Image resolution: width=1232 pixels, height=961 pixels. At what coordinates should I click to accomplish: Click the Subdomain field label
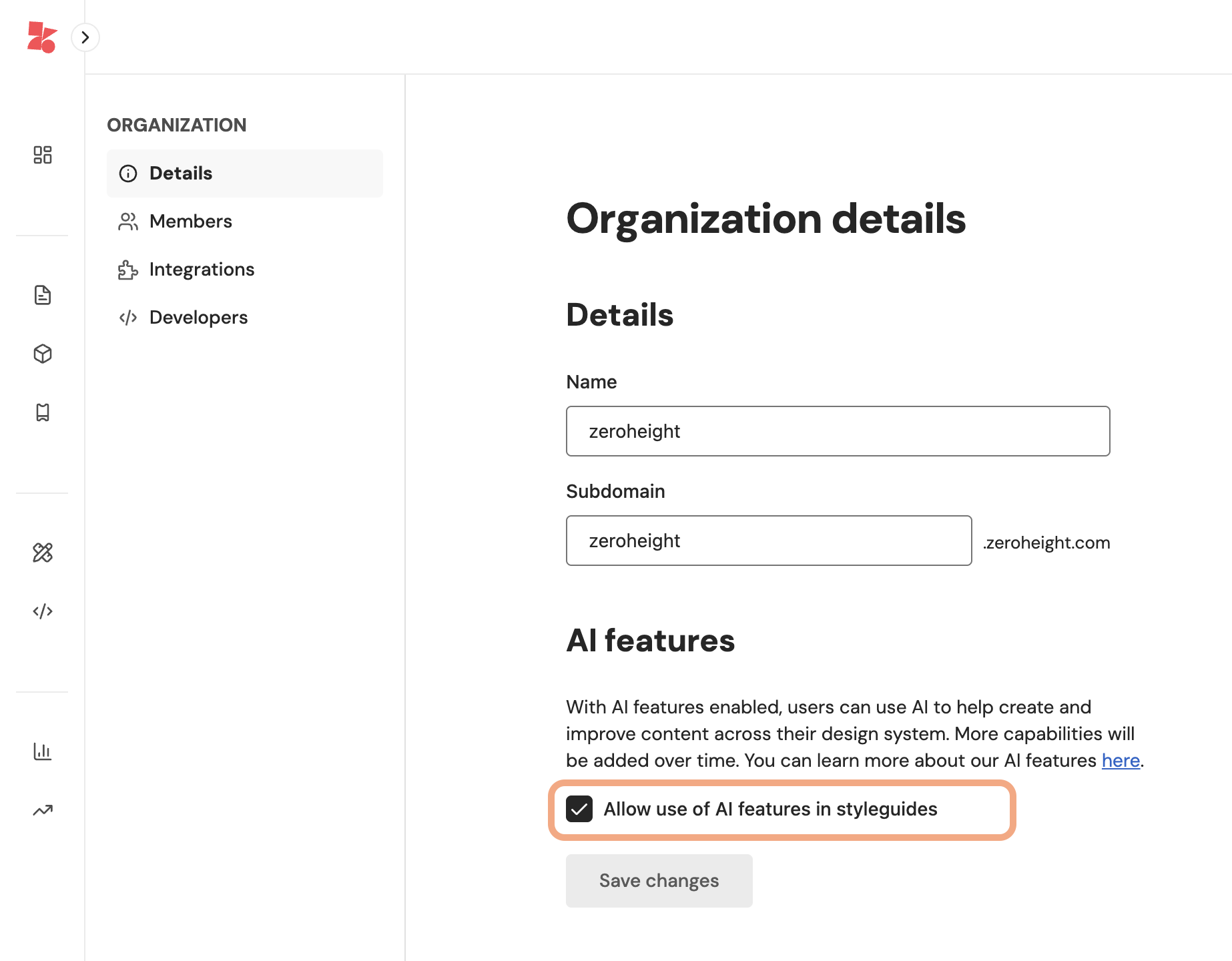(x=615, y=491)
